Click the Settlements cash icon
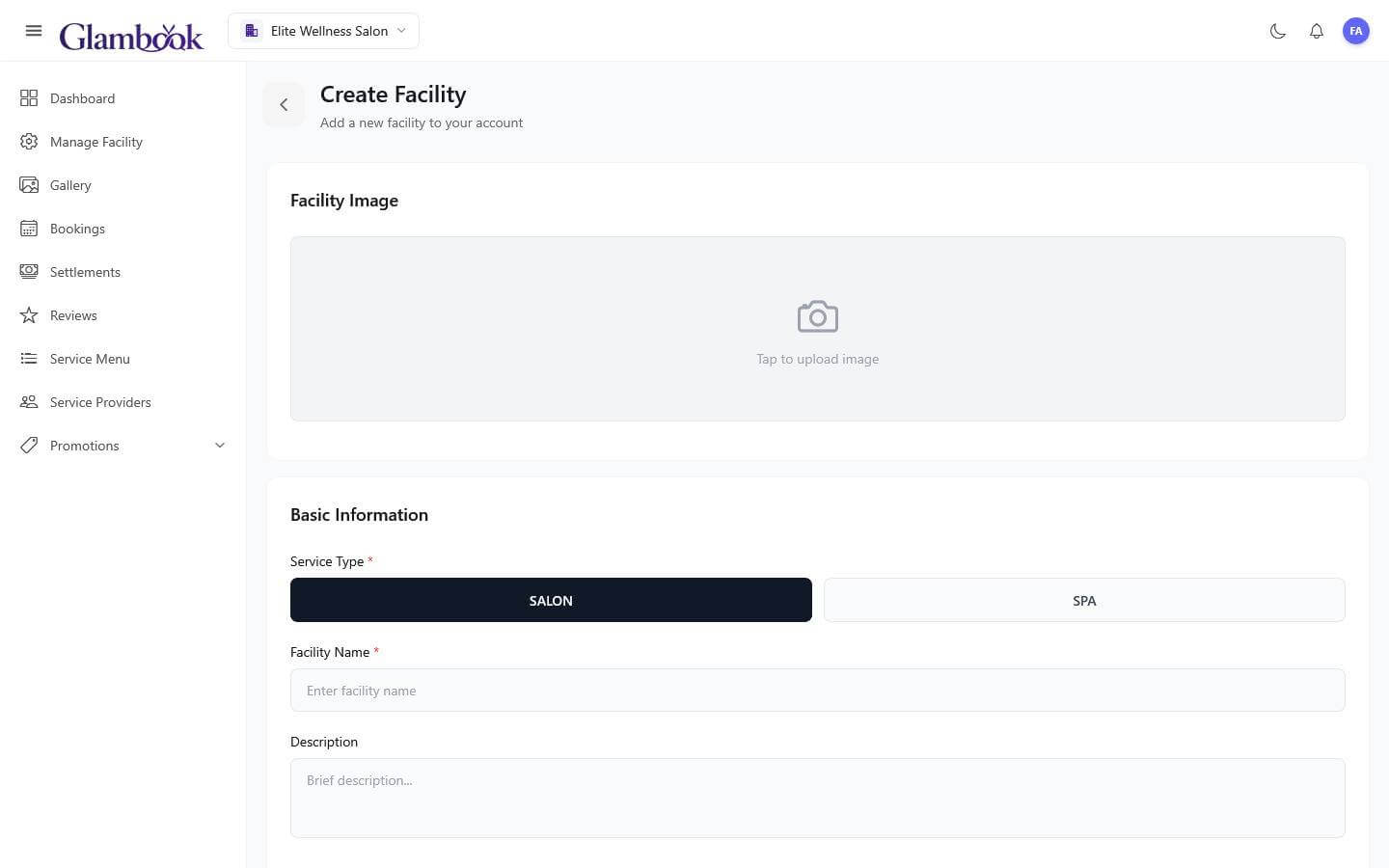The height and width of the screenshot is (868, 1389). pyautogui.click(x=29, y=272)
